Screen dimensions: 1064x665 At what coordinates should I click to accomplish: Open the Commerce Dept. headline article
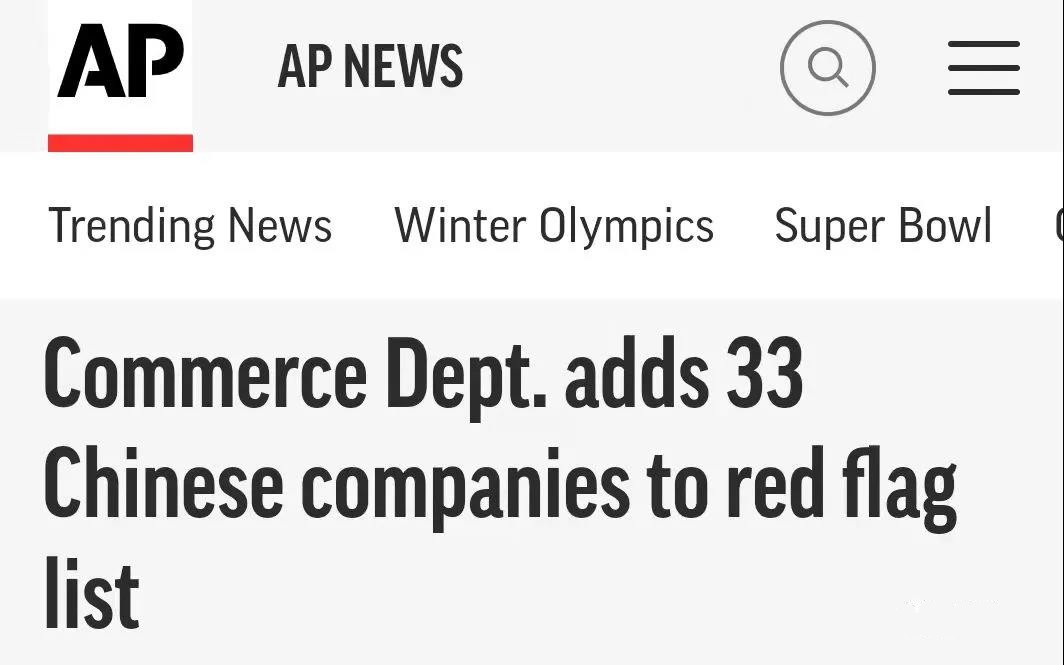tap(500, 484)
